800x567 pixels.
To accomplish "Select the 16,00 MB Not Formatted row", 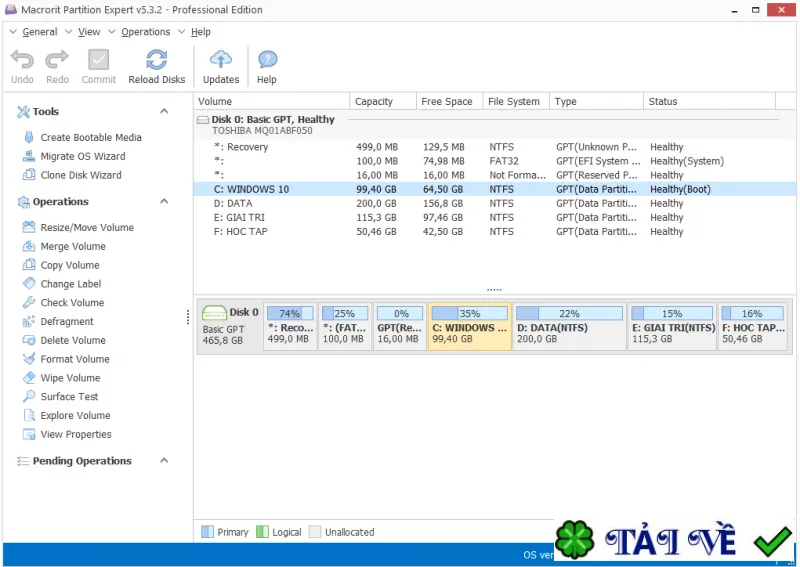I will [495, 175].
